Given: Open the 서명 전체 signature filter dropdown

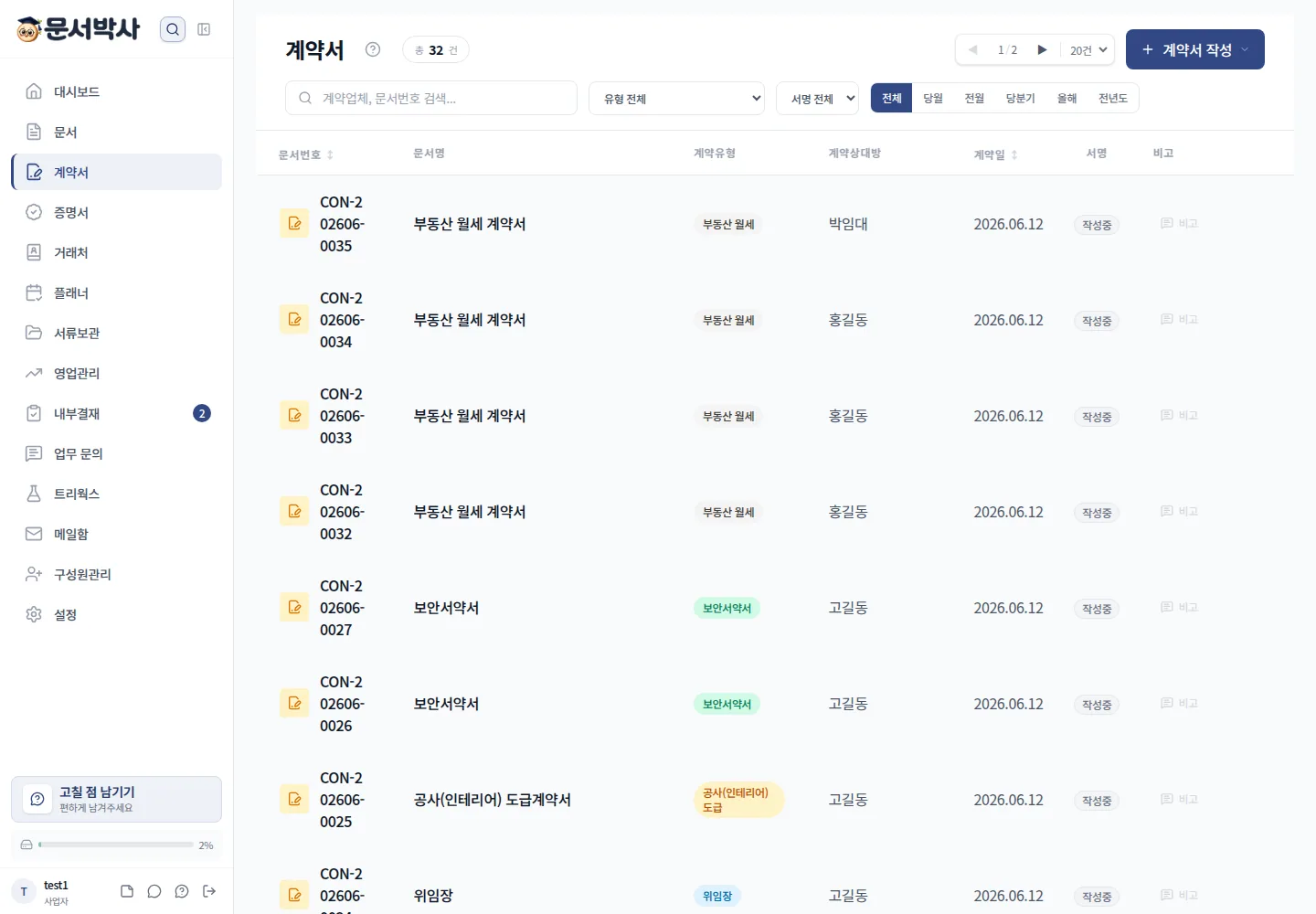Looking at the screenshot, I should (817, 98).
